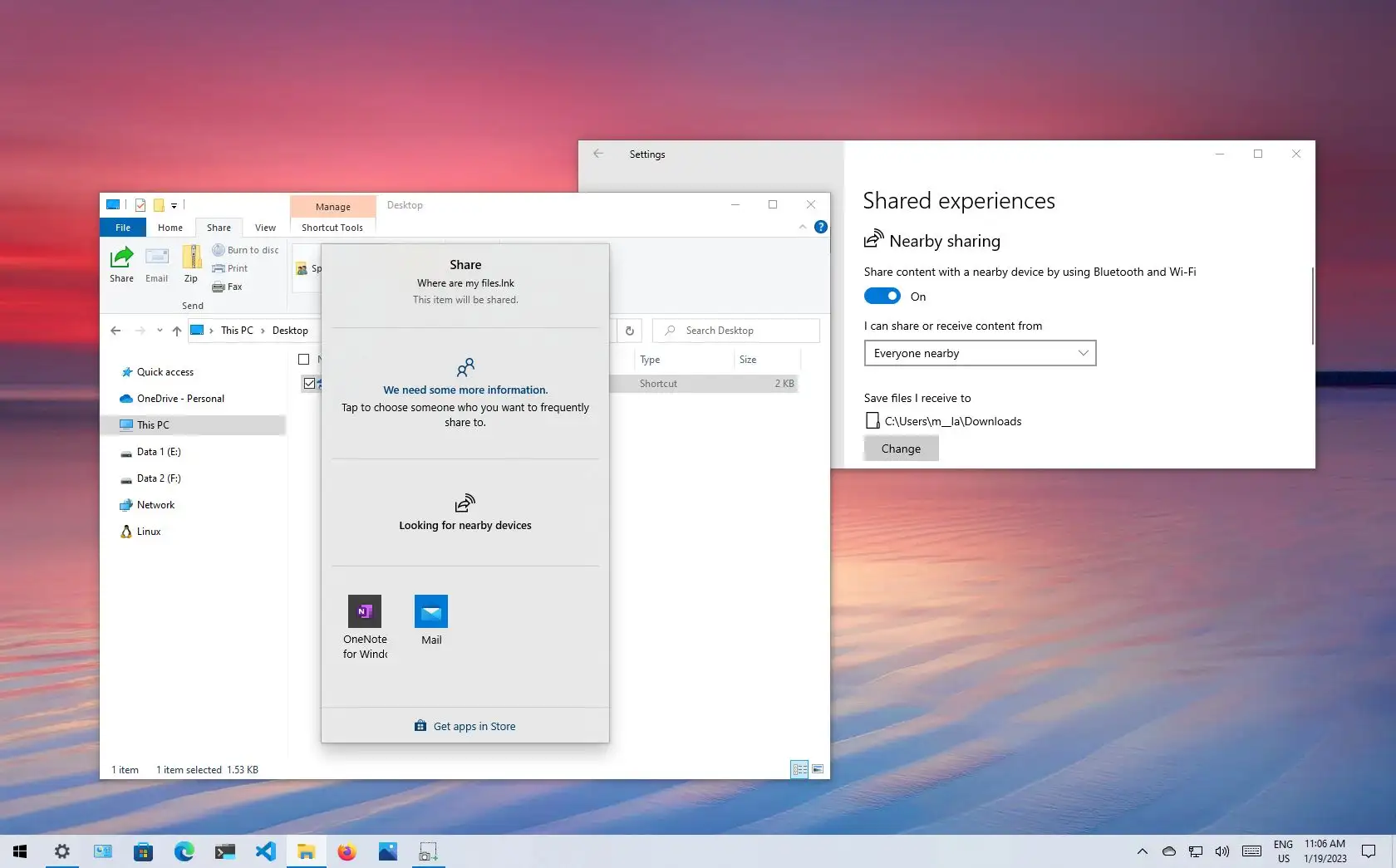The image size is (1396, 868).
Task: Switch to the View ribbon tab
Action: coord(265,227)
